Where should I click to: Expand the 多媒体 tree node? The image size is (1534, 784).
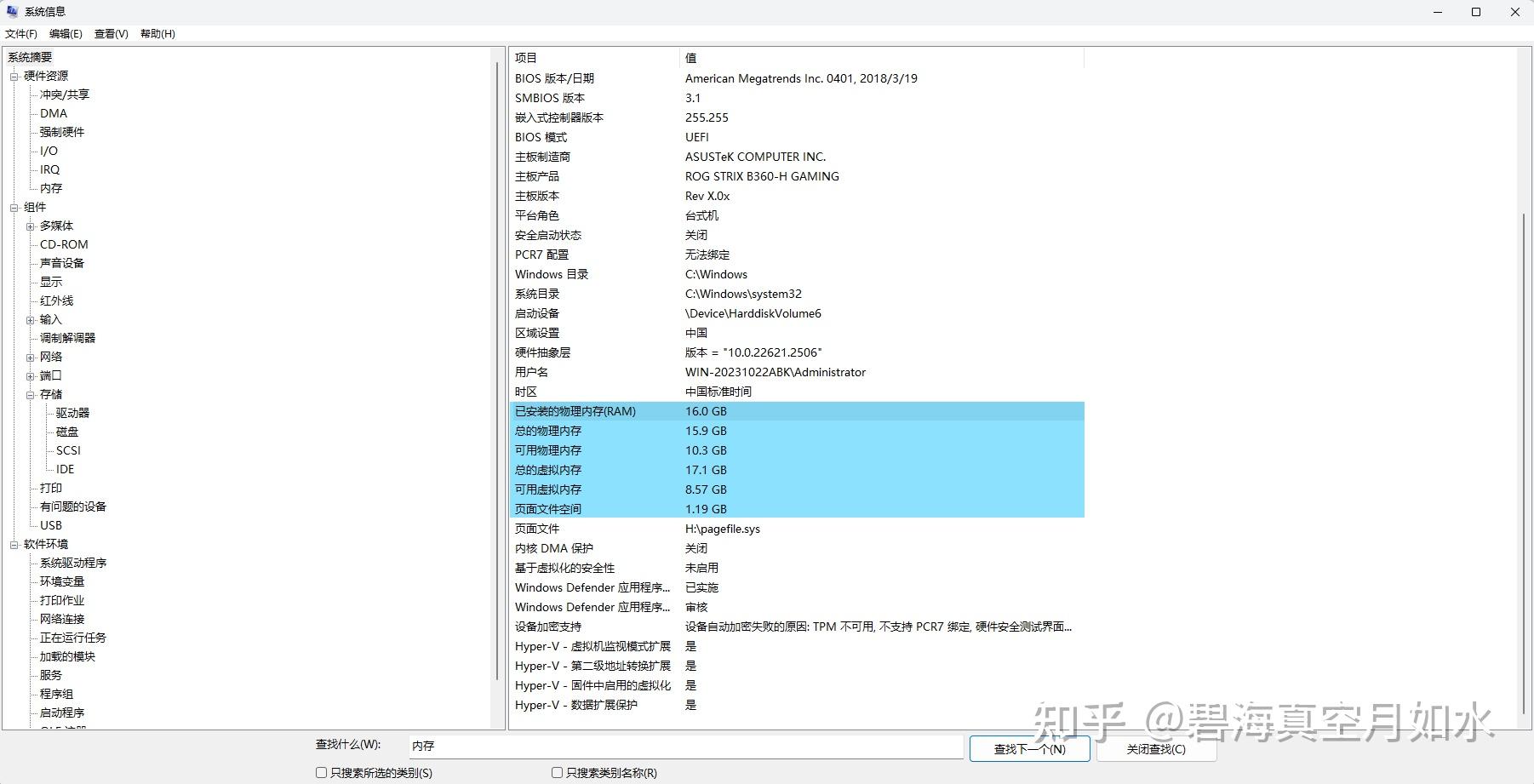(x=29, y=226)
